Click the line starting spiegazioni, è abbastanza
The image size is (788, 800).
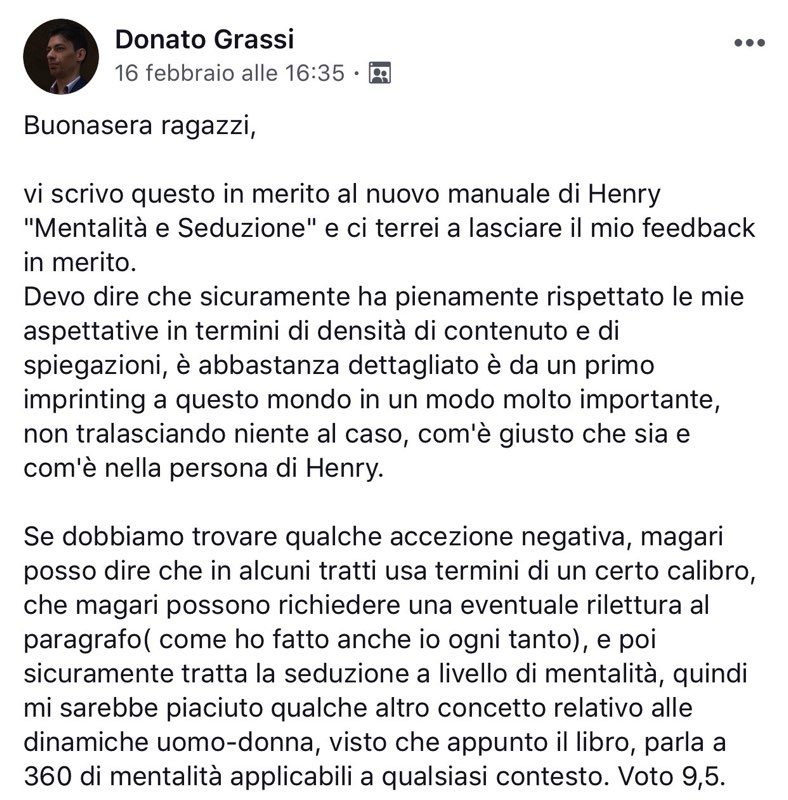[x=339, y=365]
